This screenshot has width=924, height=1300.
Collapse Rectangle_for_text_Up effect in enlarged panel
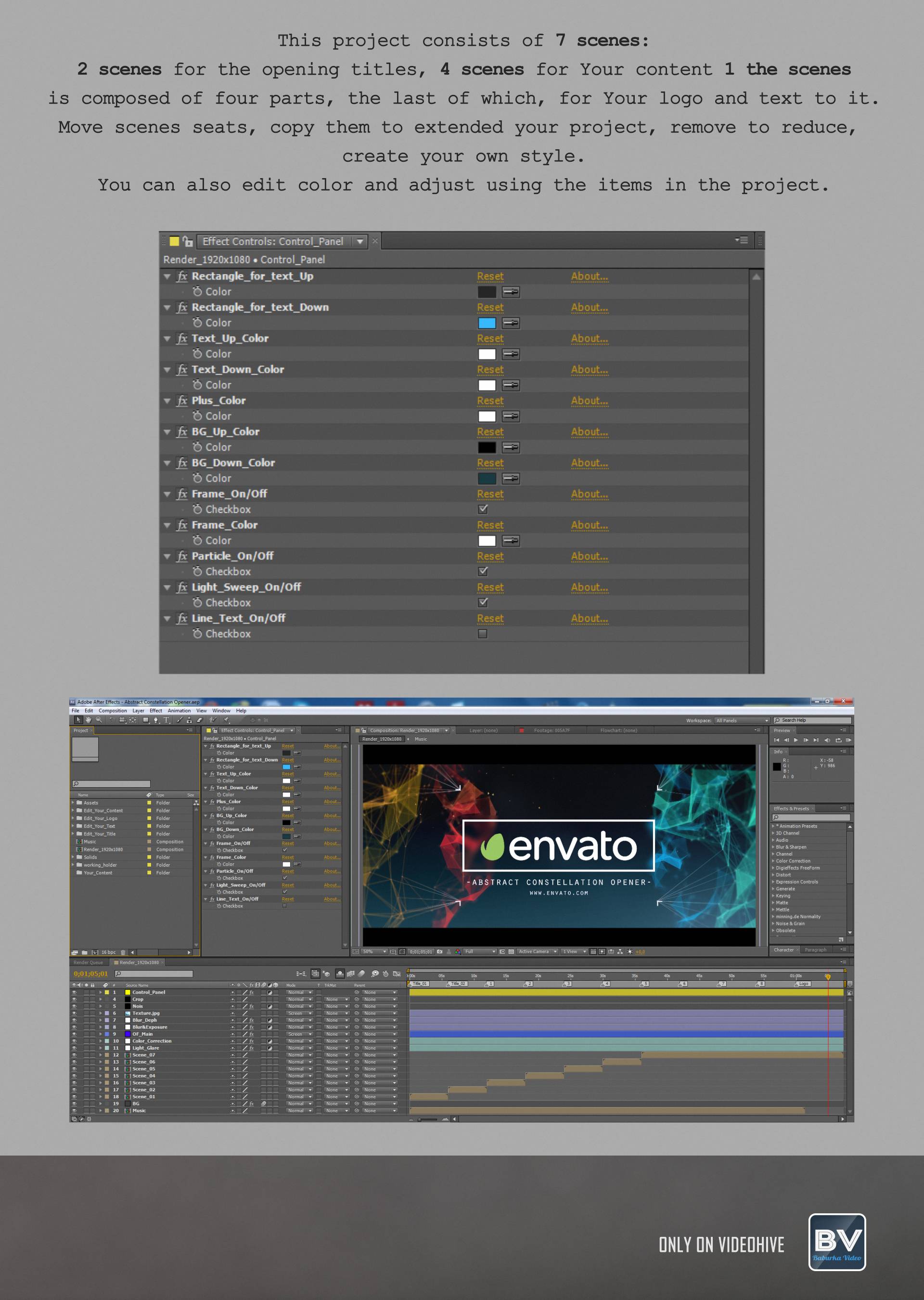click(x=167, y=277)
